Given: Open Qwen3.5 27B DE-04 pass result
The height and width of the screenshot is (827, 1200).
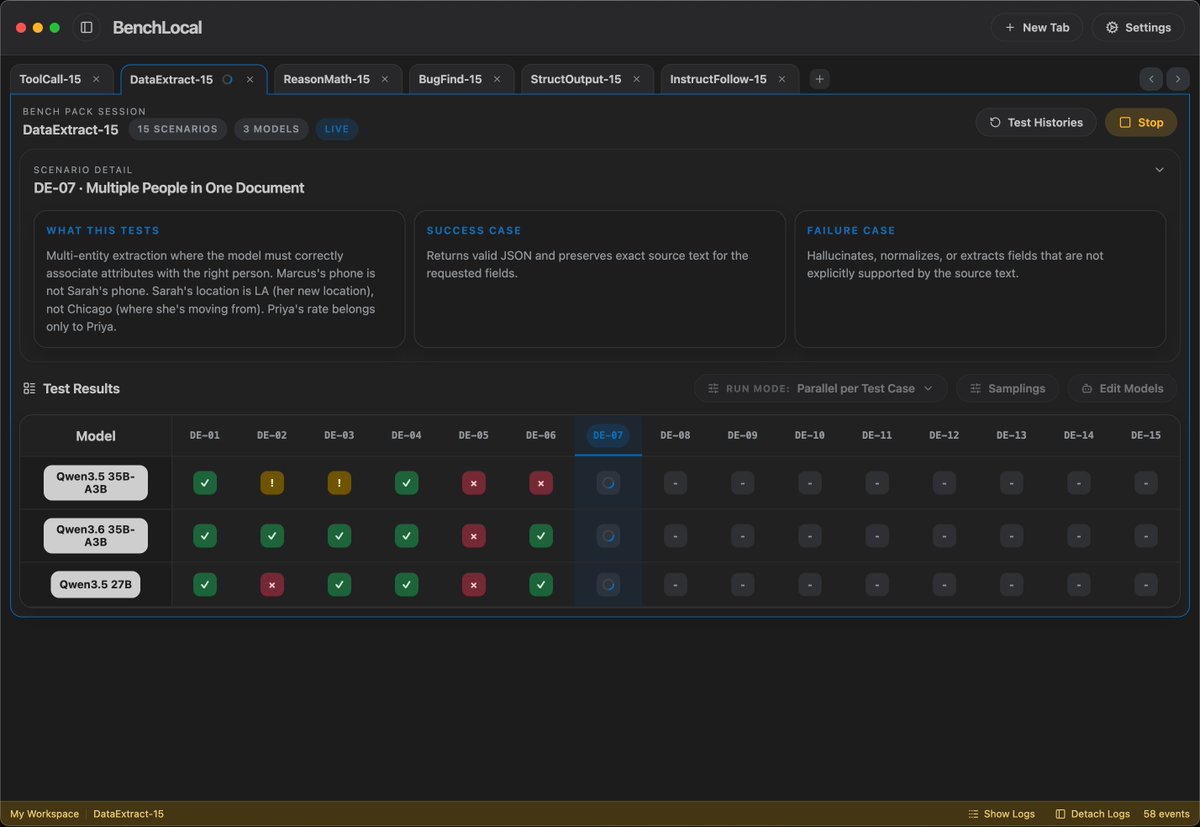Looking at the screenshot, I should [x=406, y=584].
